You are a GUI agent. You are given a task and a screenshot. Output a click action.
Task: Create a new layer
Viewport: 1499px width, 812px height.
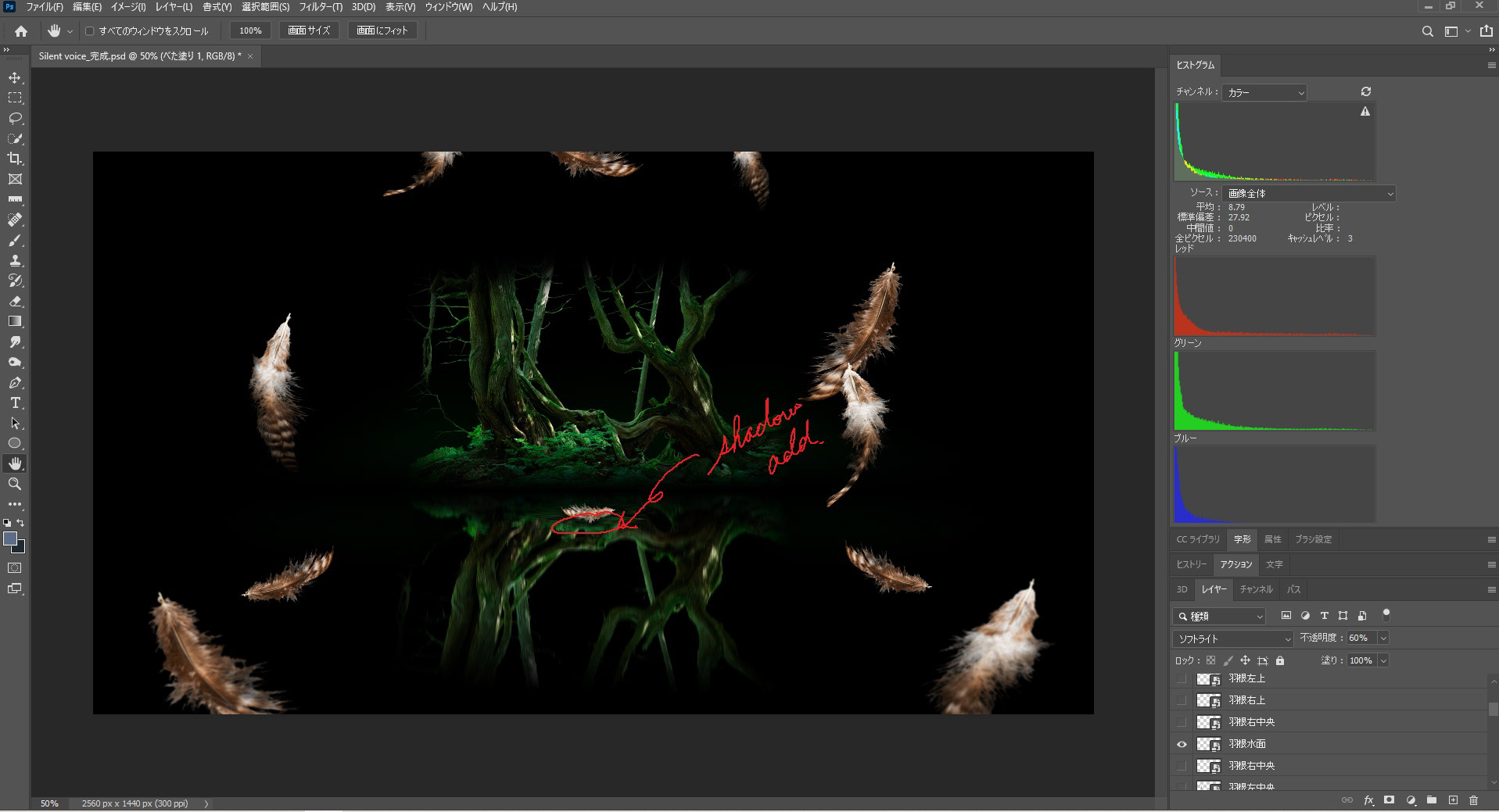pyautogui.click(x=1453, y=800)
